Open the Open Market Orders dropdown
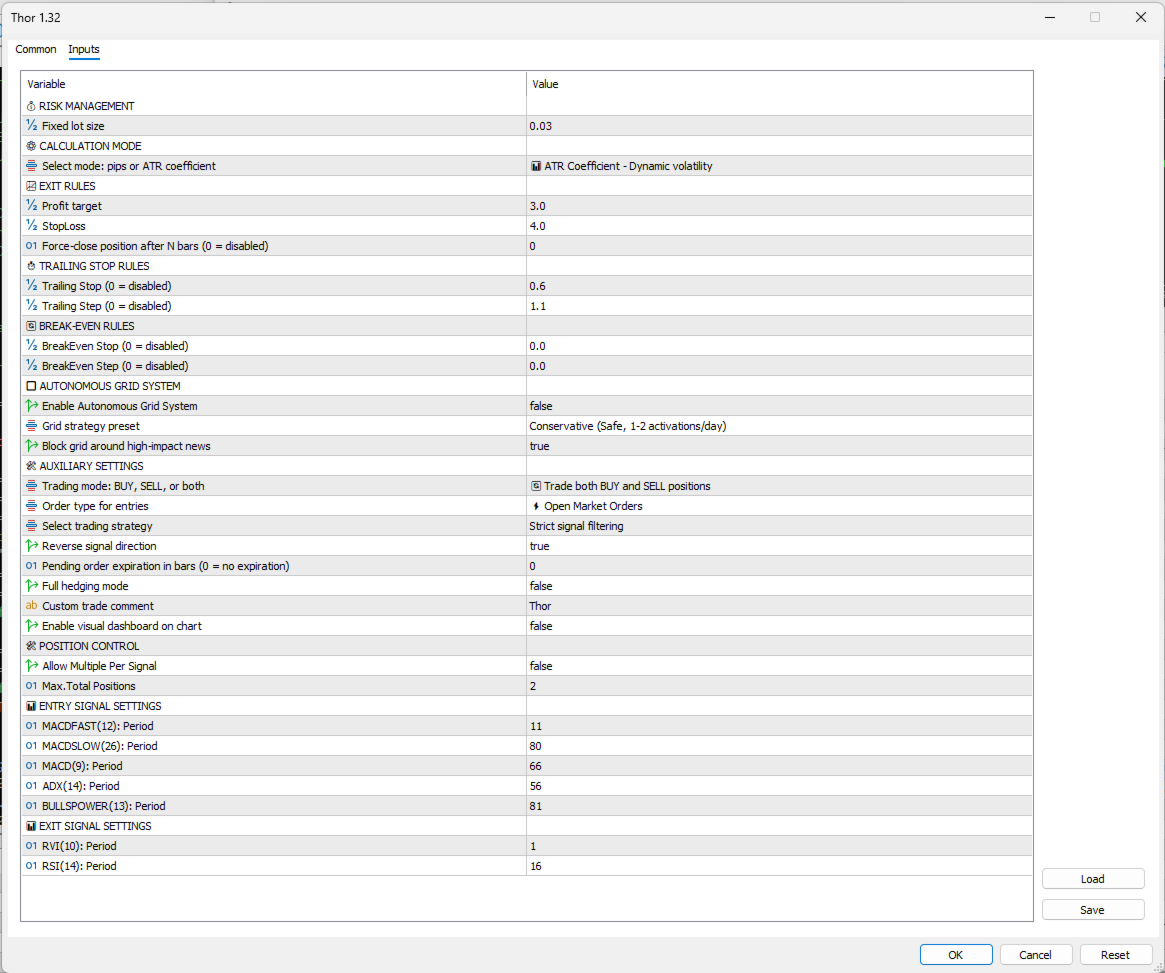Screen dimensions: 1165x973 [x=779, y=506]
